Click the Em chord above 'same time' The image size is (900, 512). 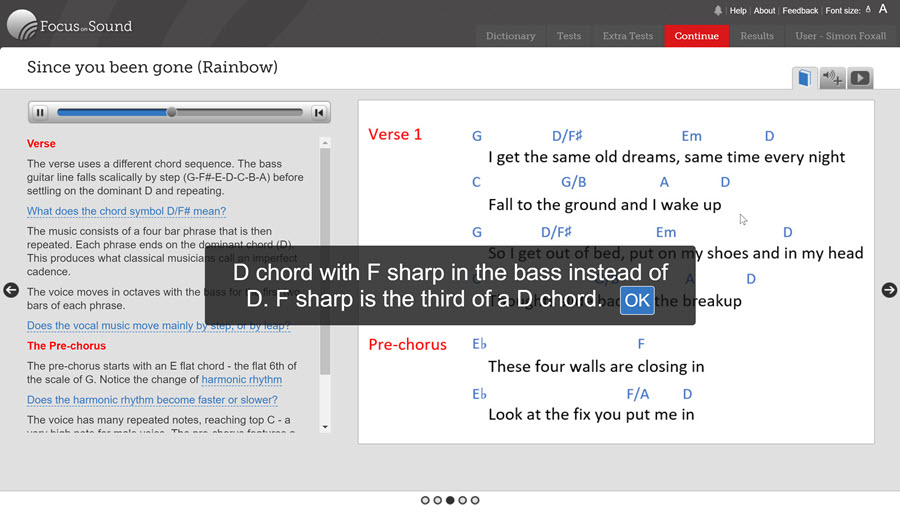(x=692, y=136)
